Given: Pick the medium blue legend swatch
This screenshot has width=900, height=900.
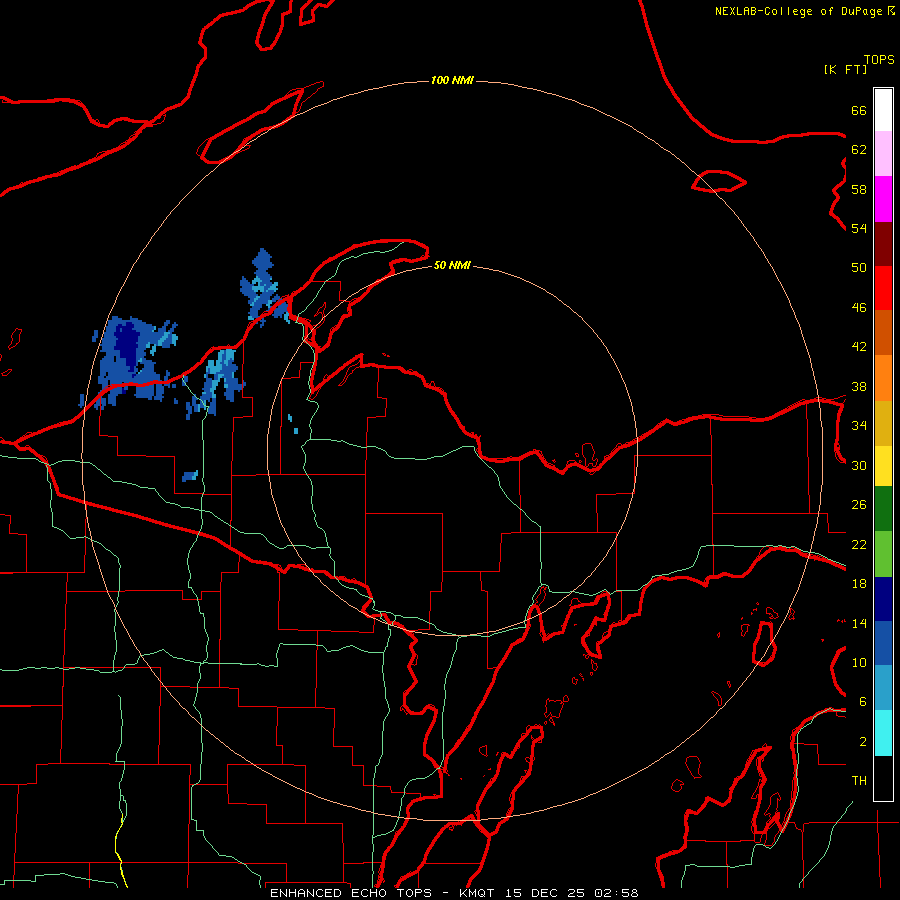Looking at the screenshot, I should click(883, 642).
